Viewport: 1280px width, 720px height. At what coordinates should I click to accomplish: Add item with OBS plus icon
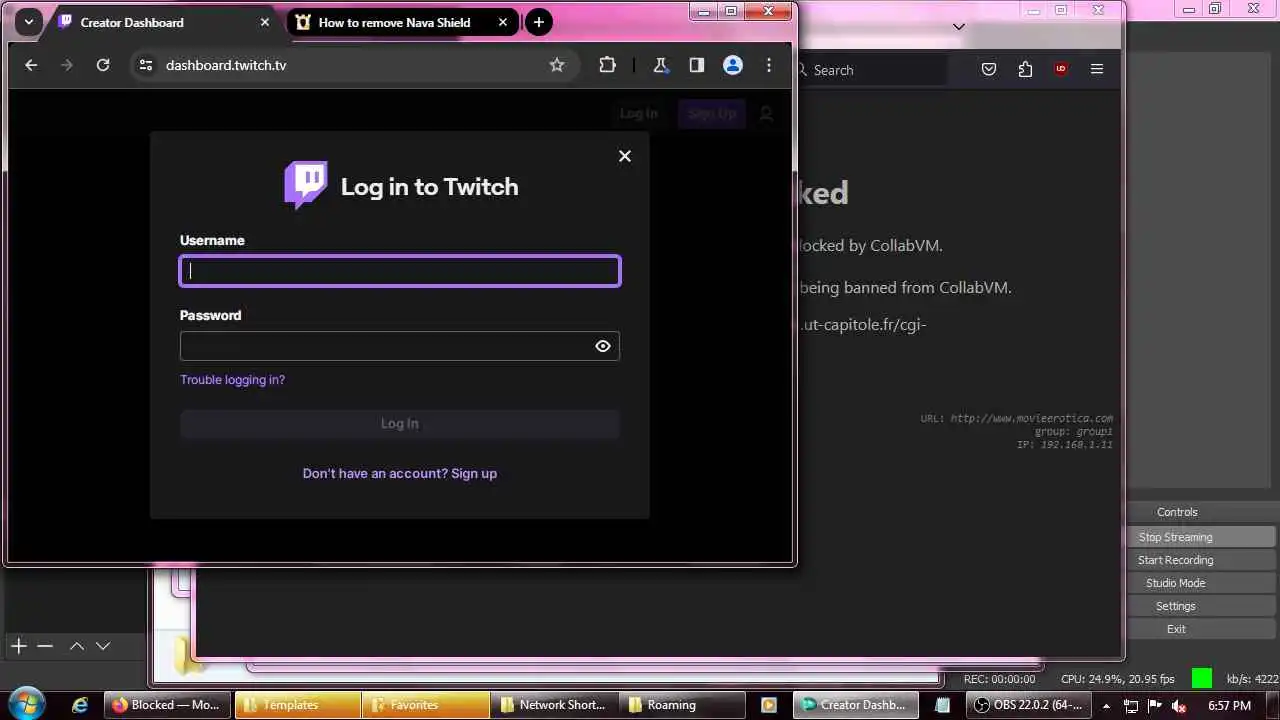coord(19,646)
